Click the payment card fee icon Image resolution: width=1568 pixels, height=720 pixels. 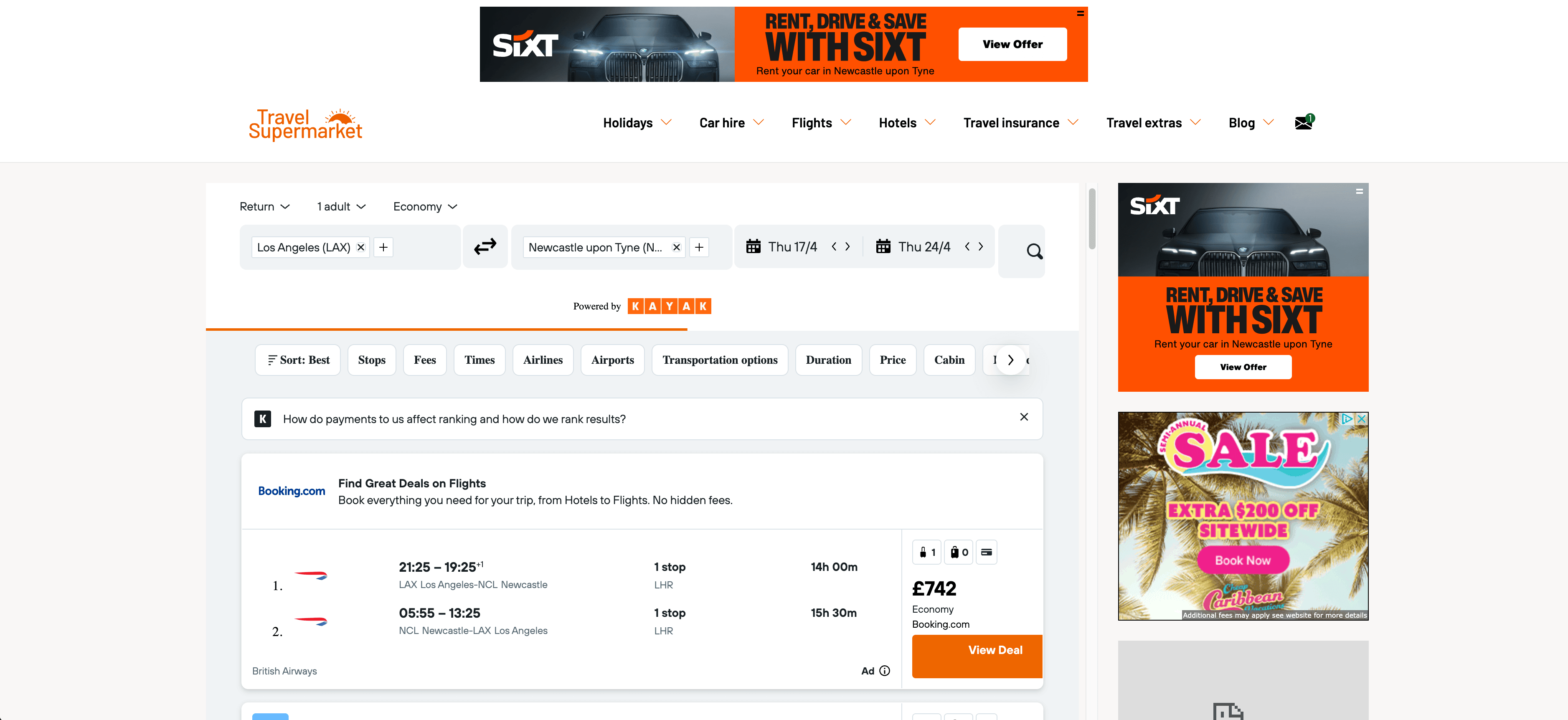click(x=987, y=552)
